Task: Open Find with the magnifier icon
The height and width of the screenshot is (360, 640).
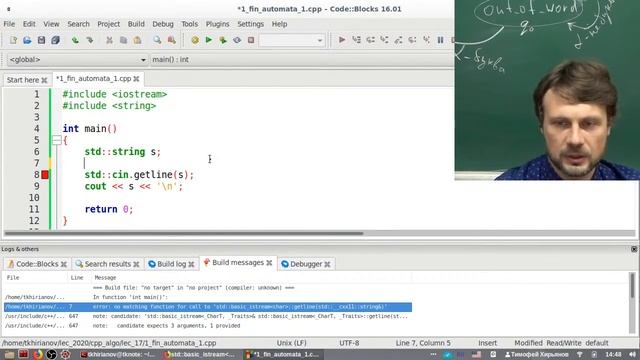Action: coord(157,40)
